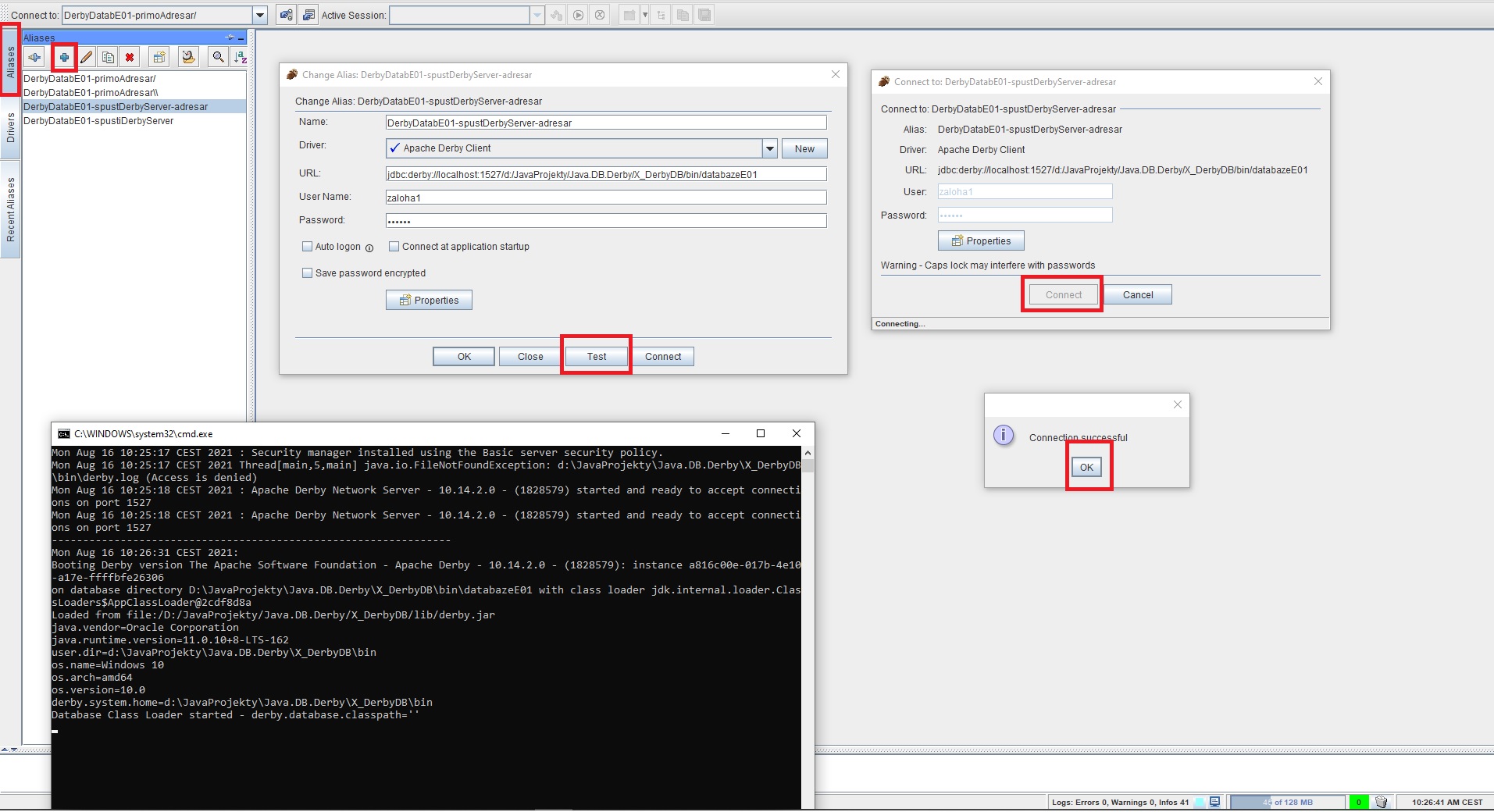Delete selected alias with red X icon
Viewport: 1494px width, 812px height.
tap(130, 57)
